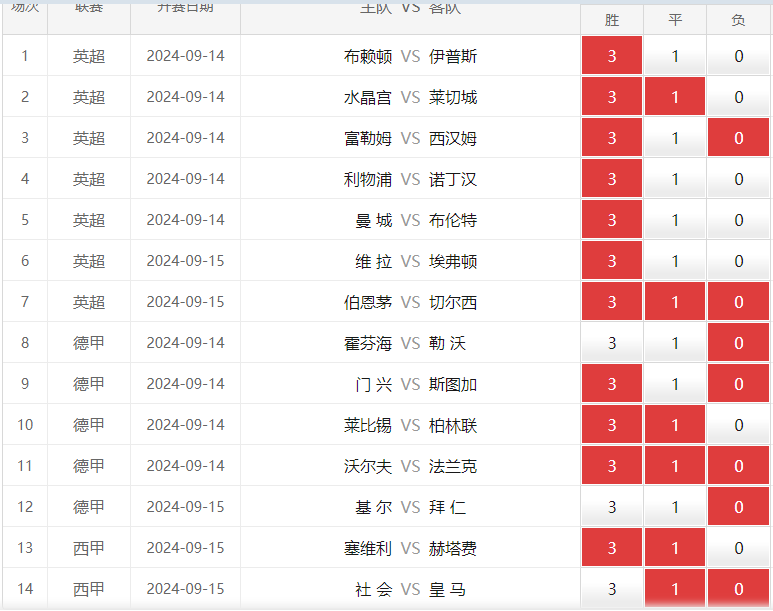Deselect draw (1) for 莱比锡 VS 柏林联
The height and width of the screenshot is (611, 773).
coord(675,424)
